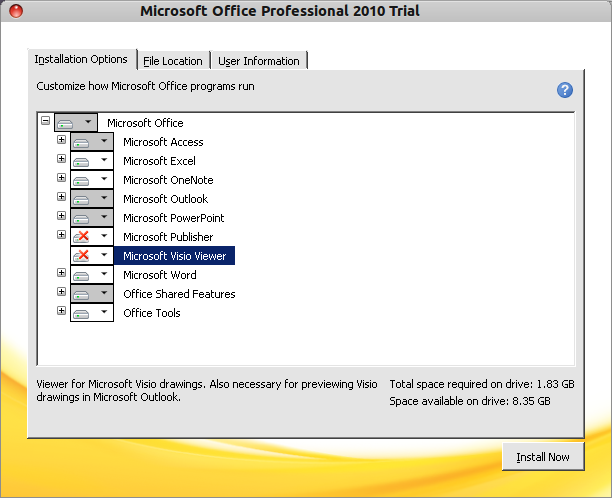612x498 pixels.
Task: Collapse the Microsoft Office root node
Action: (x=45, y=121)
